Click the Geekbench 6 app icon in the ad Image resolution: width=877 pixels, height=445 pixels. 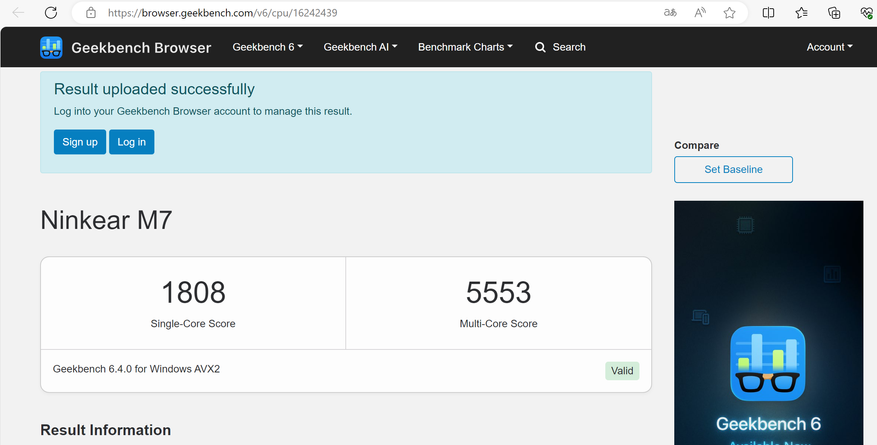768,363
